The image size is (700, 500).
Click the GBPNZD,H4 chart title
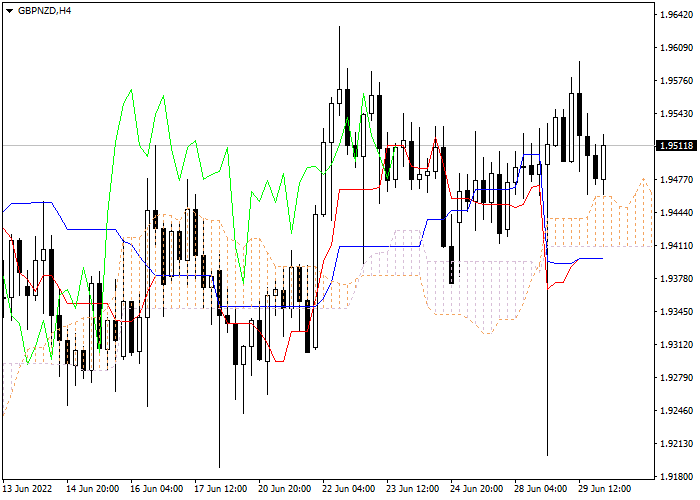[x=44, y=11]
